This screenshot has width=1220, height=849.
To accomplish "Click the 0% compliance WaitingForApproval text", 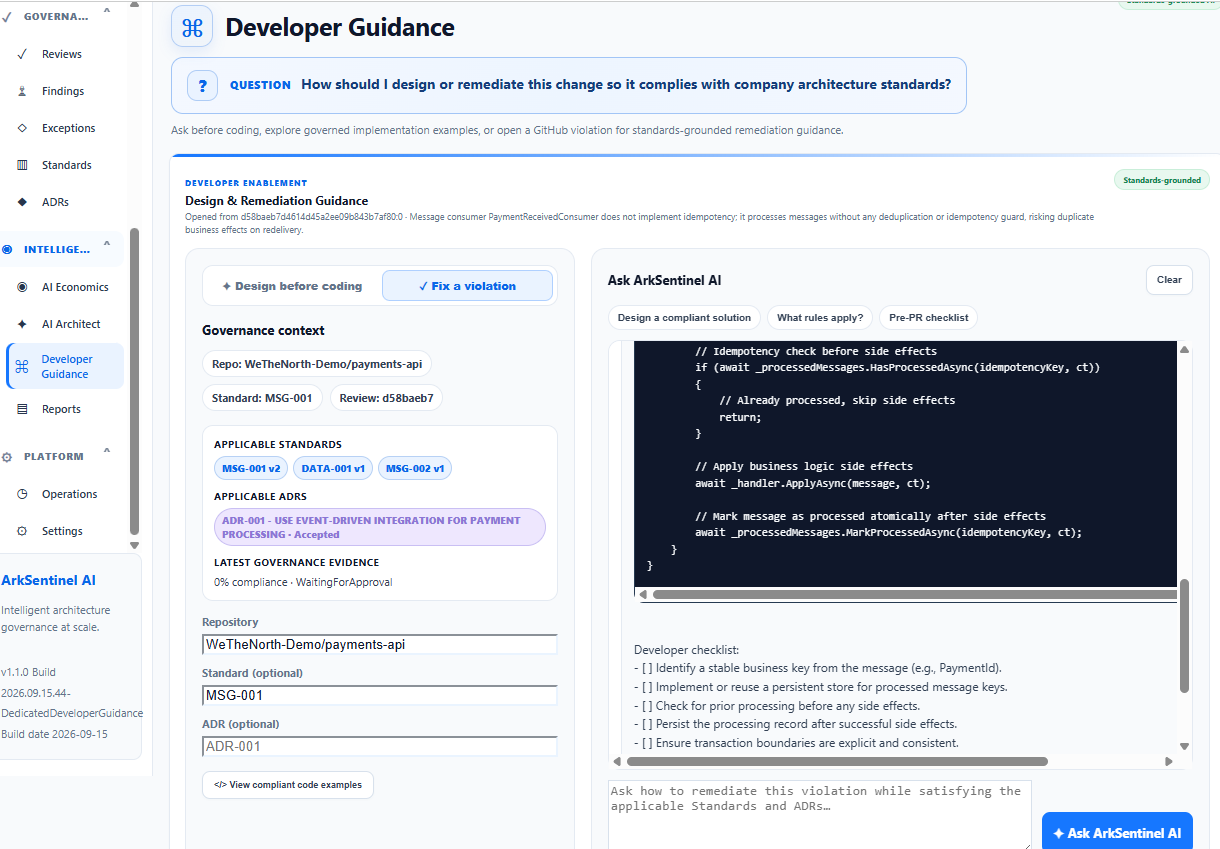I will click(x=303, y=582).
